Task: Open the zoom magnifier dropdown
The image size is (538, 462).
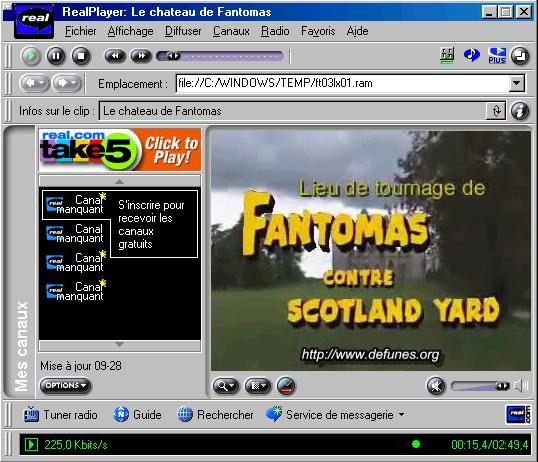Action: (x=226, y=386)
